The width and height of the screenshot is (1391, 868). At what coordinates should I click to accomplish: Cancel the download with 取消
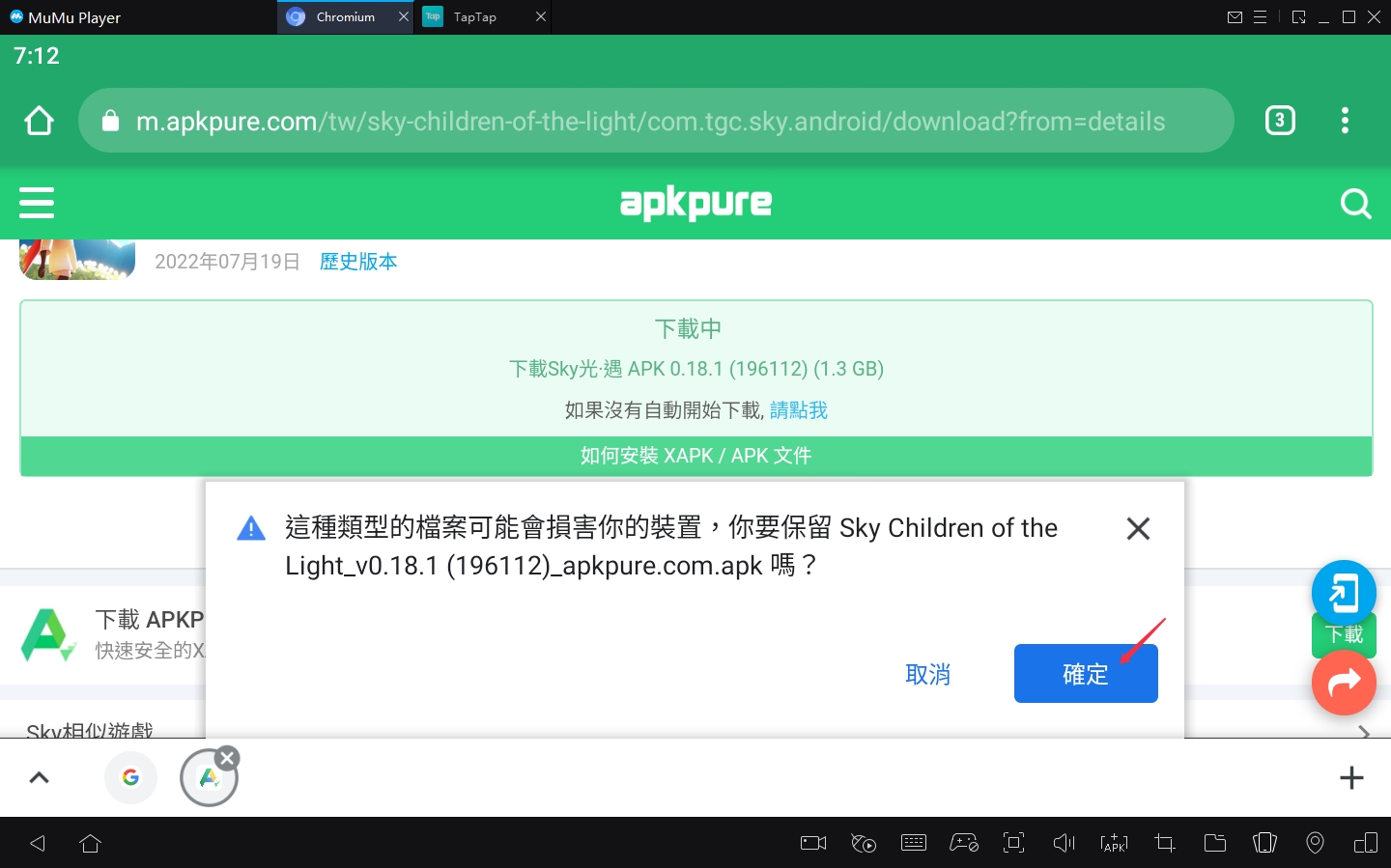click(x=928, y=674)
